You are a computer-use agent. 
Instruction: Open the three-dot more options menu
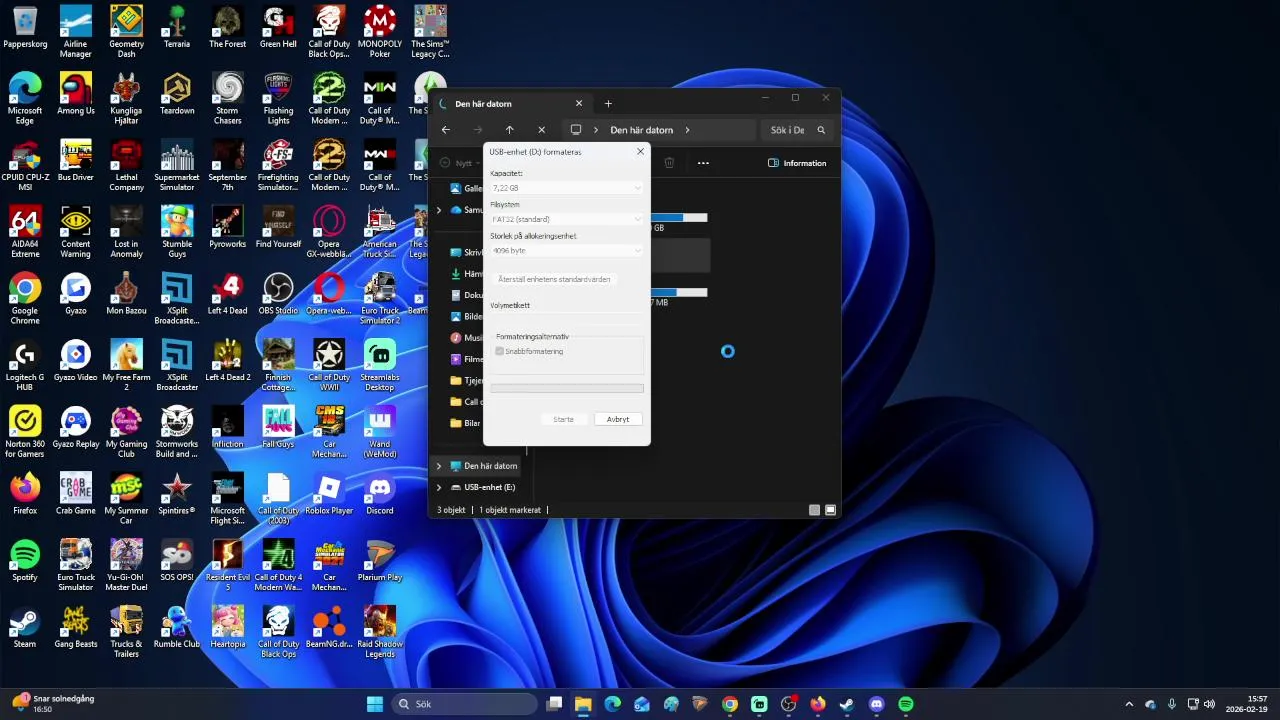pyautogui.click(x=703, y=163)
